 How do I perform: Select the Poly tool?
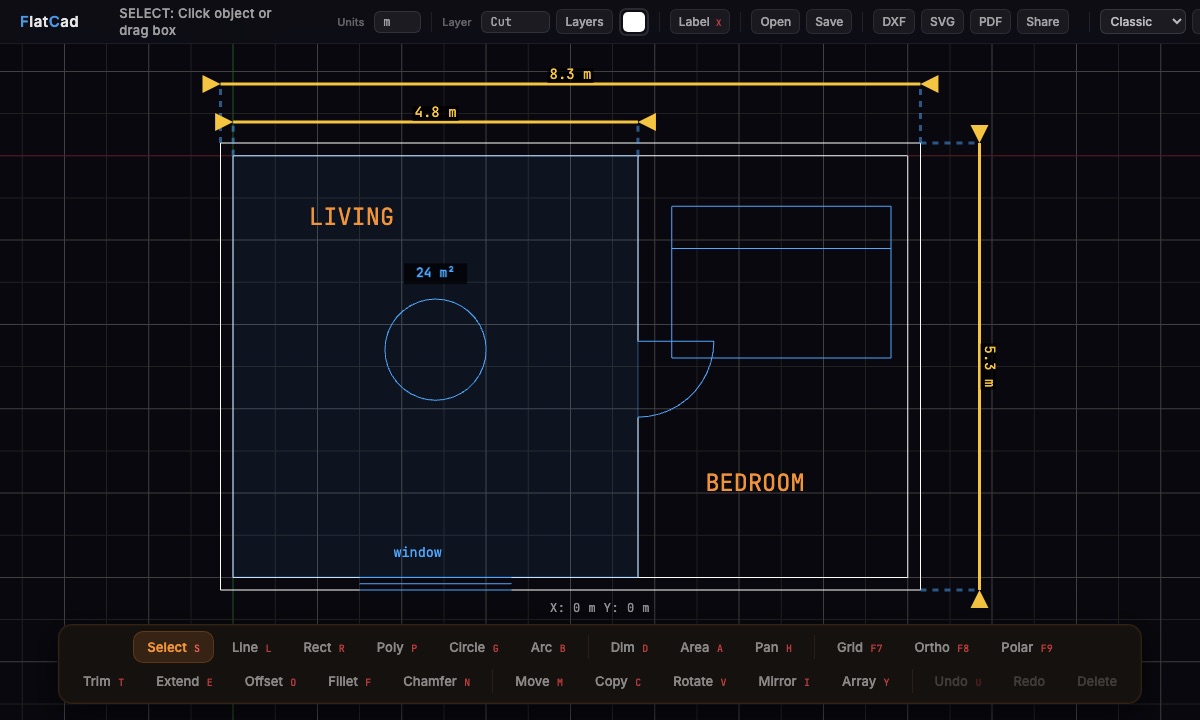pos(397,647)
